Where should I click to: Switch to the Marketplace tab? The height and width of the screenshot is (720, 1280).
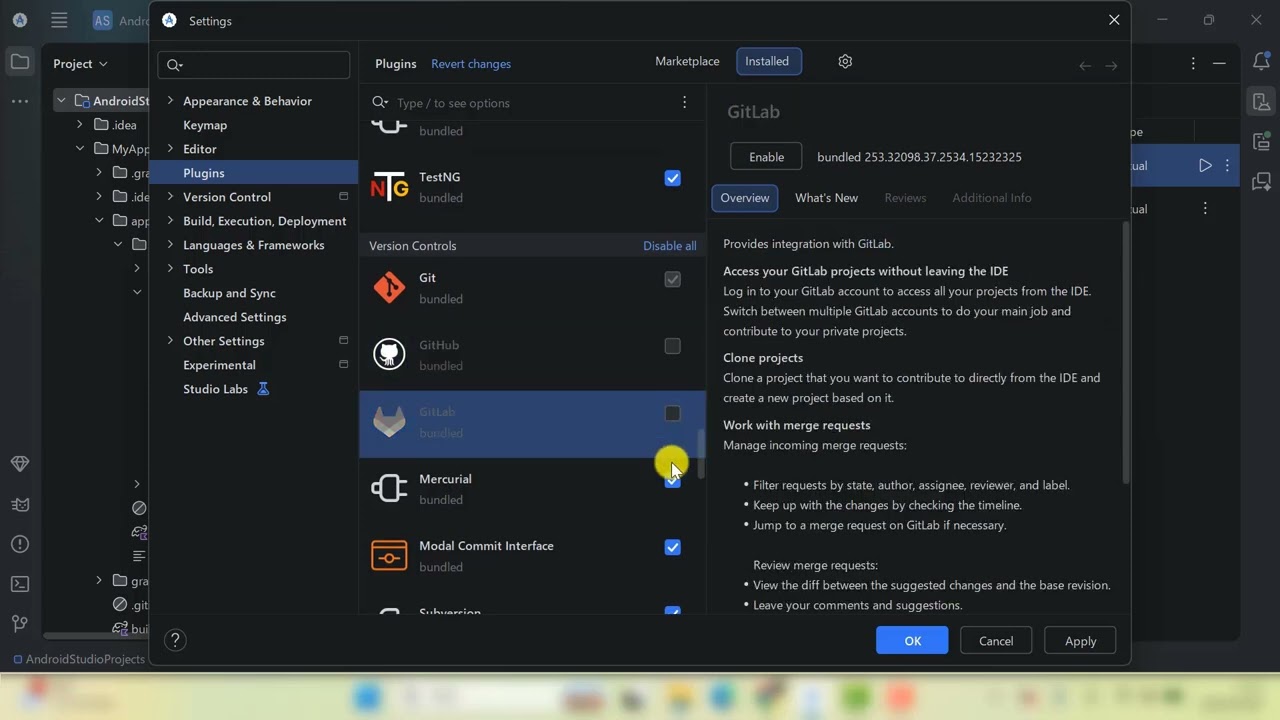coord(687,61)
